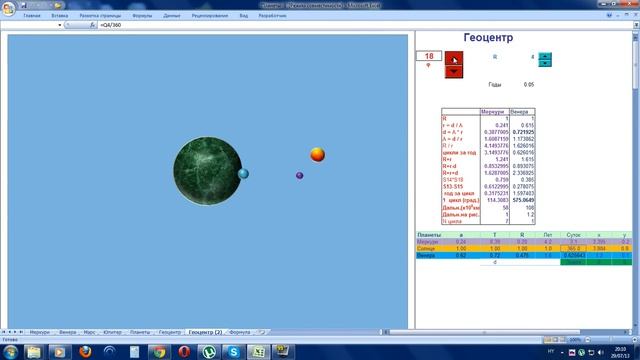Click the Меркурий column header in the table
This screenshot has width=640, height=360.
(x=495, y=111)
